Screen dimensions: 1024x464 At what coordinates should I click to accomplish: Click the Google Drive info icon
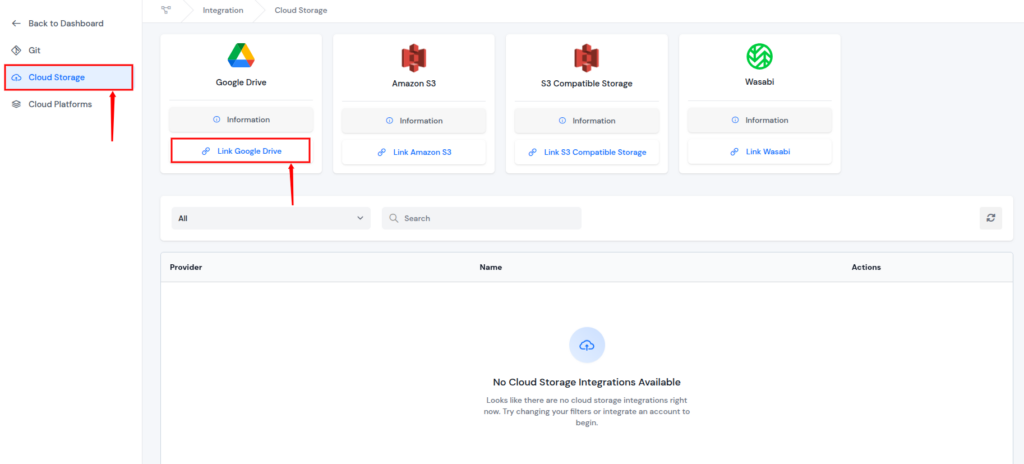pyautogui.click(x=217, y=120)
